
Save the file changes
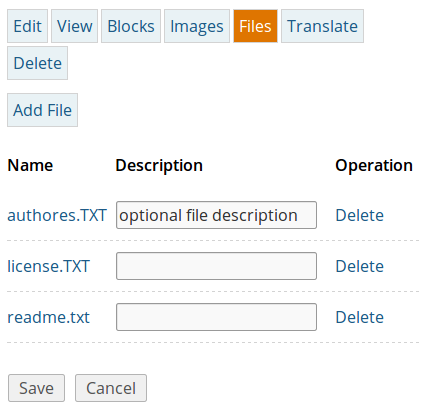click(x=36, y=388)
